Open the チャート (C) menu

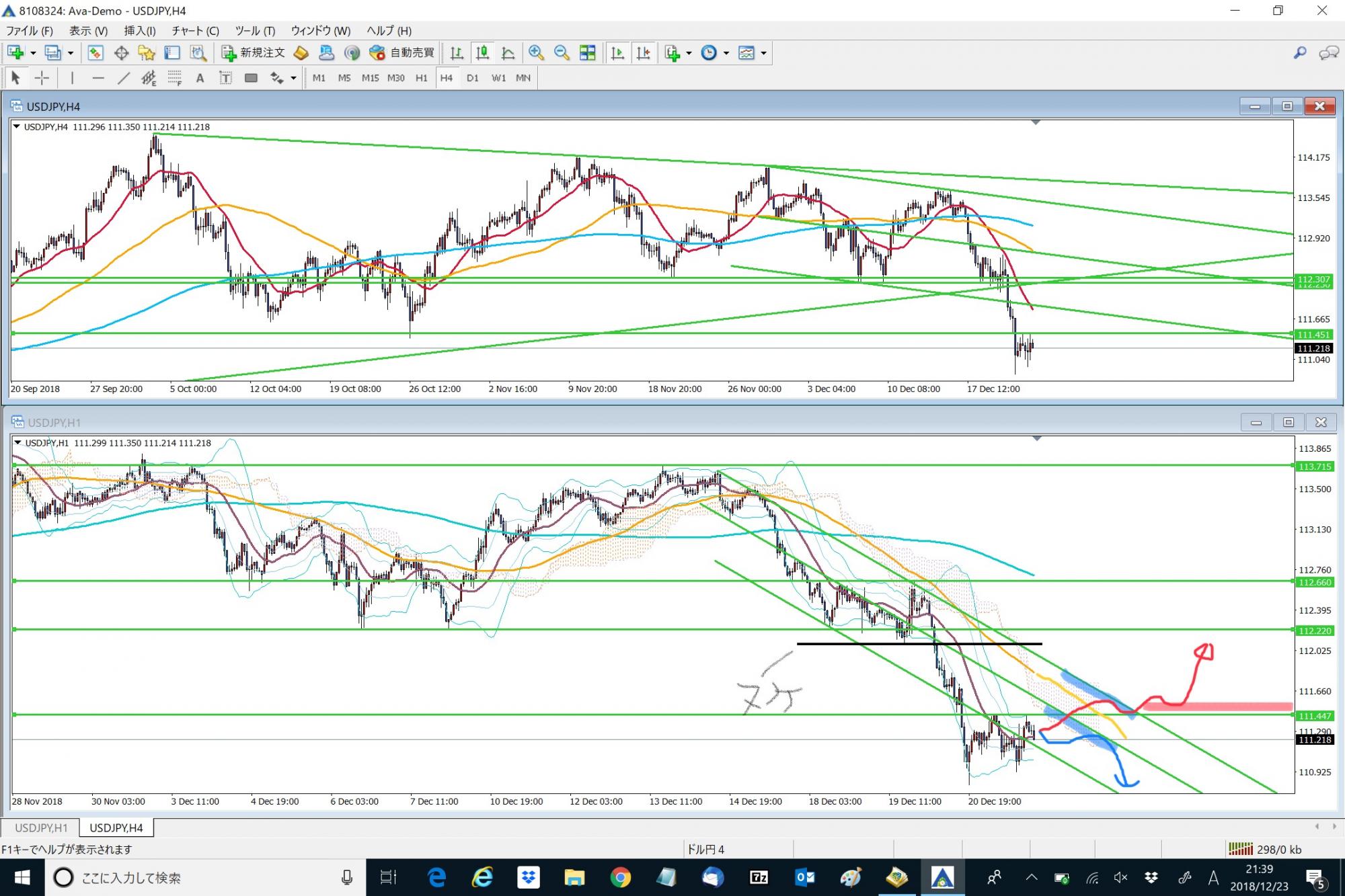(195, 31)
